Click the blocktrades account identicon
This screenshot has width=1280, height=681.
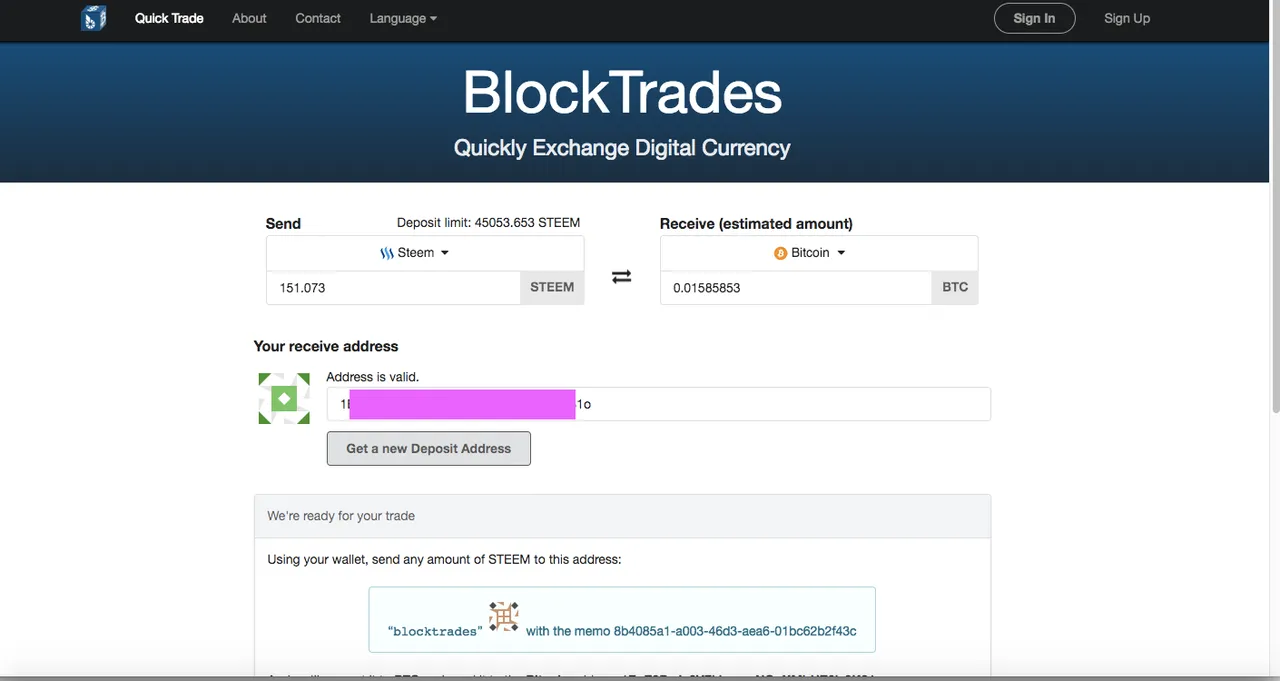[504, 616]
